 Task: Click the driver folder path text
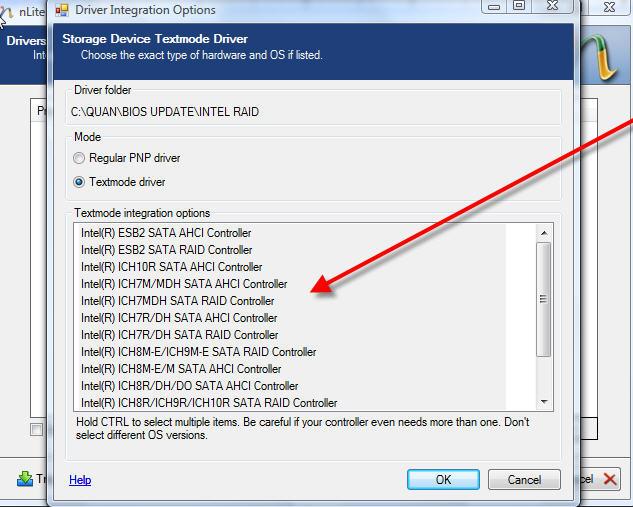click(x=165, y=112)
